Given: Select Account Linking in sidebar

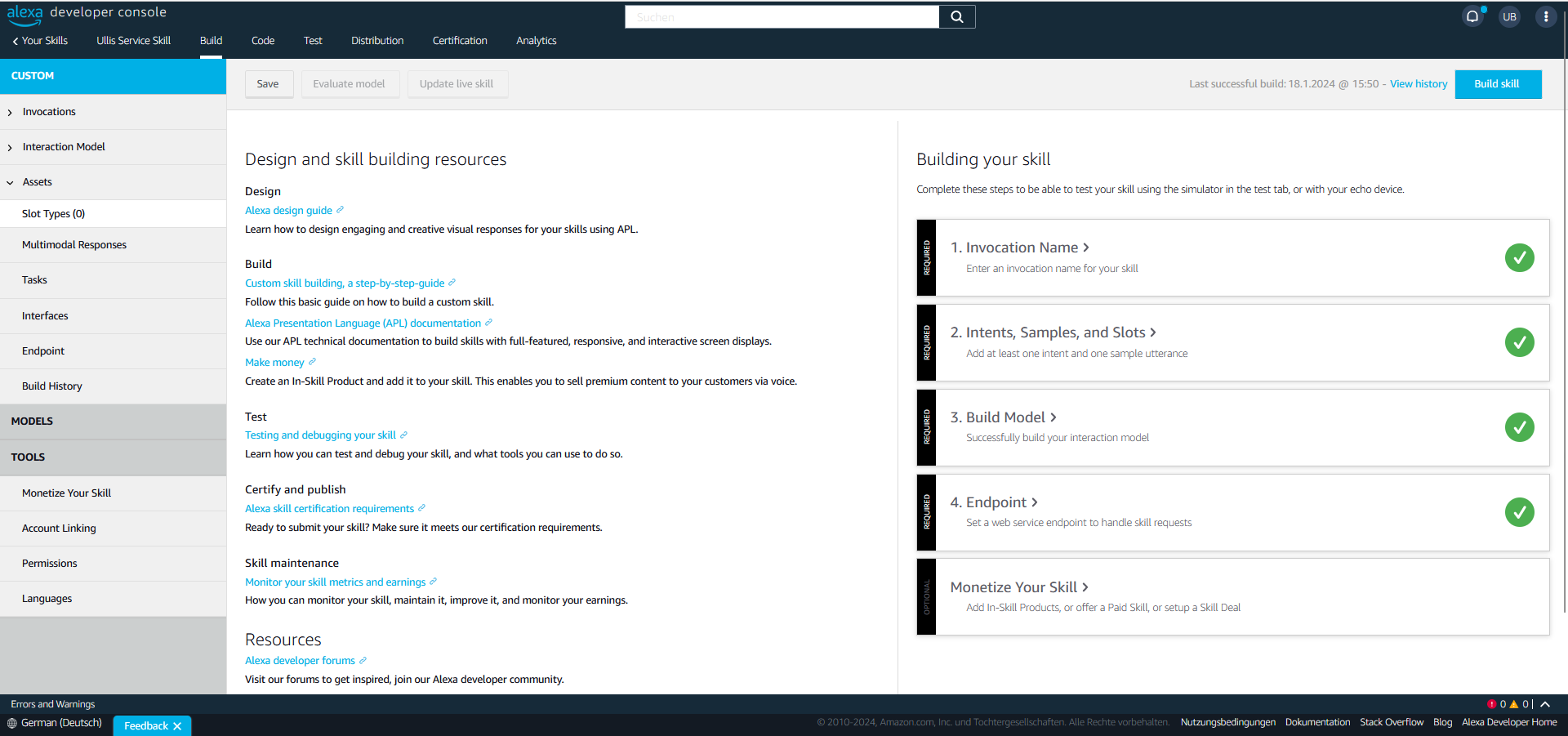Looking at the screenshot, I should (113, 529).
